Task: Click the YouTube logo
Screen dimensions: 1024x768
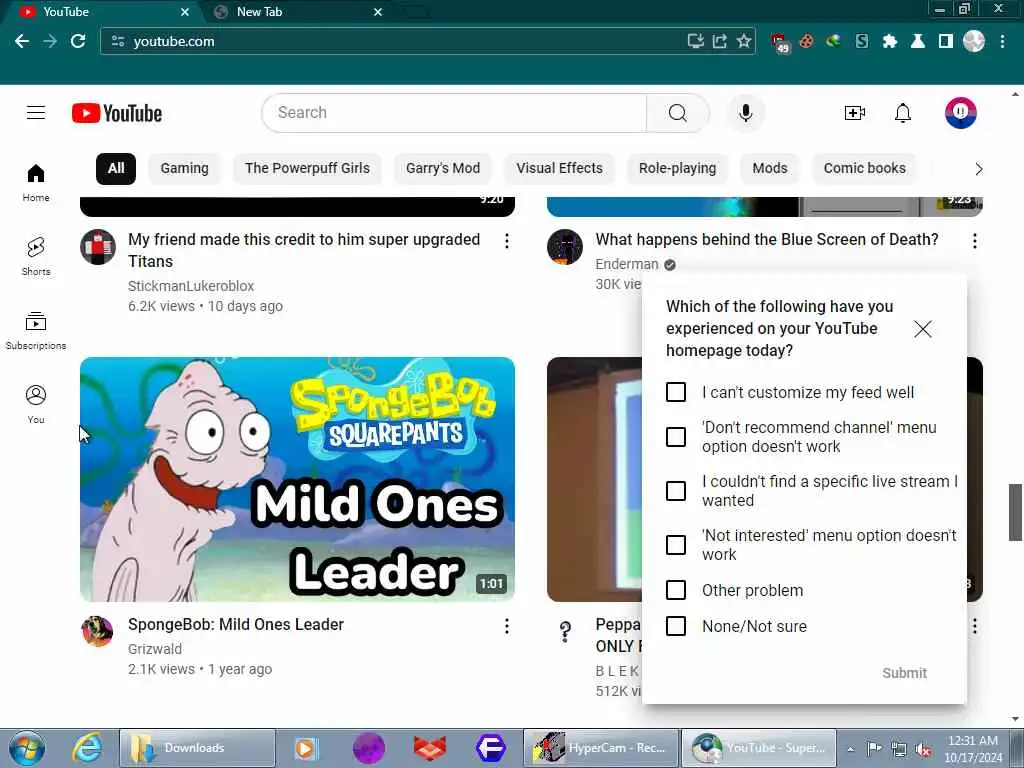Action: pos(117,113)
